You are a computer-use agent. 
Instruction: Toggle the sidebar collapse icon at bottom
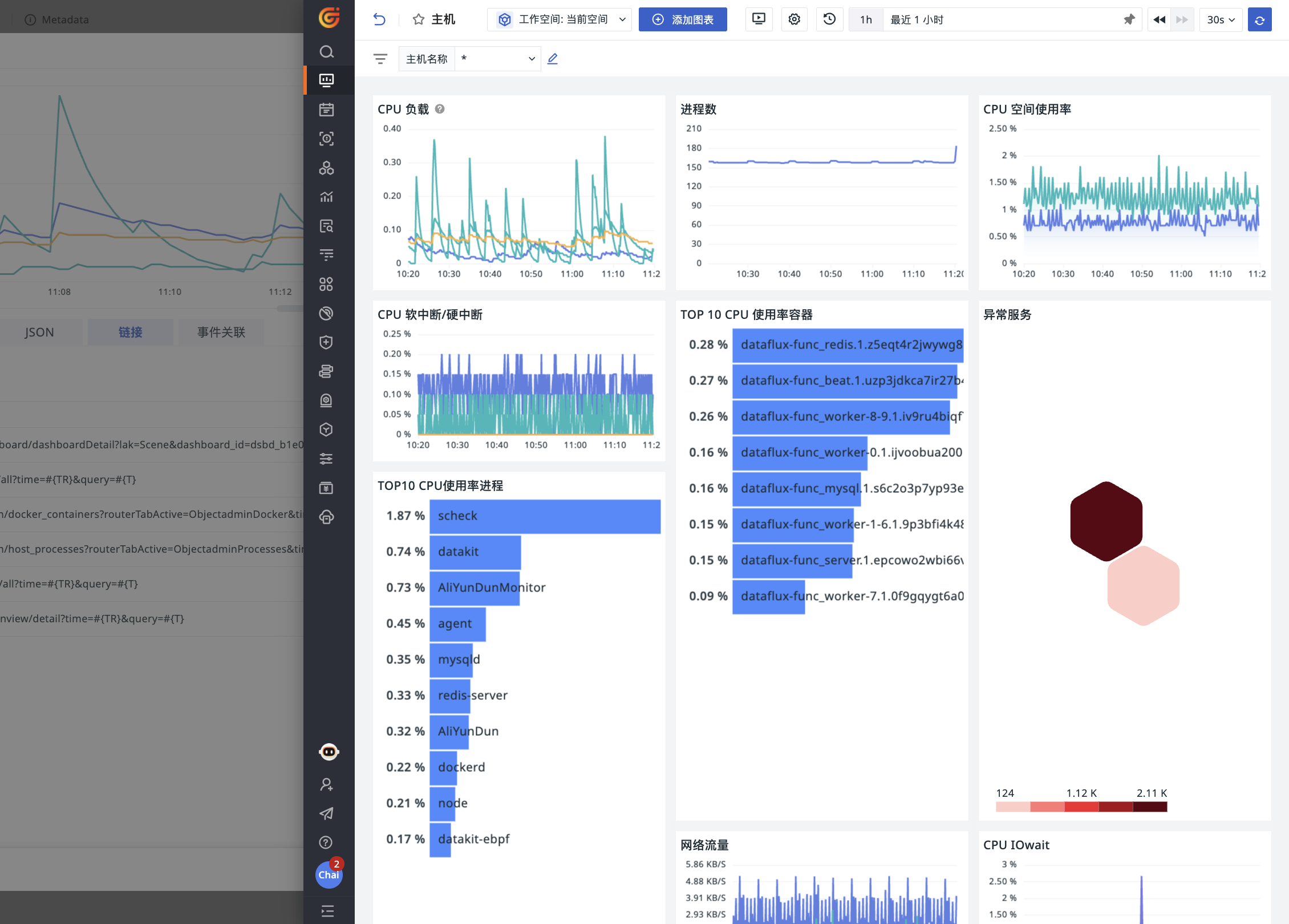328,911
